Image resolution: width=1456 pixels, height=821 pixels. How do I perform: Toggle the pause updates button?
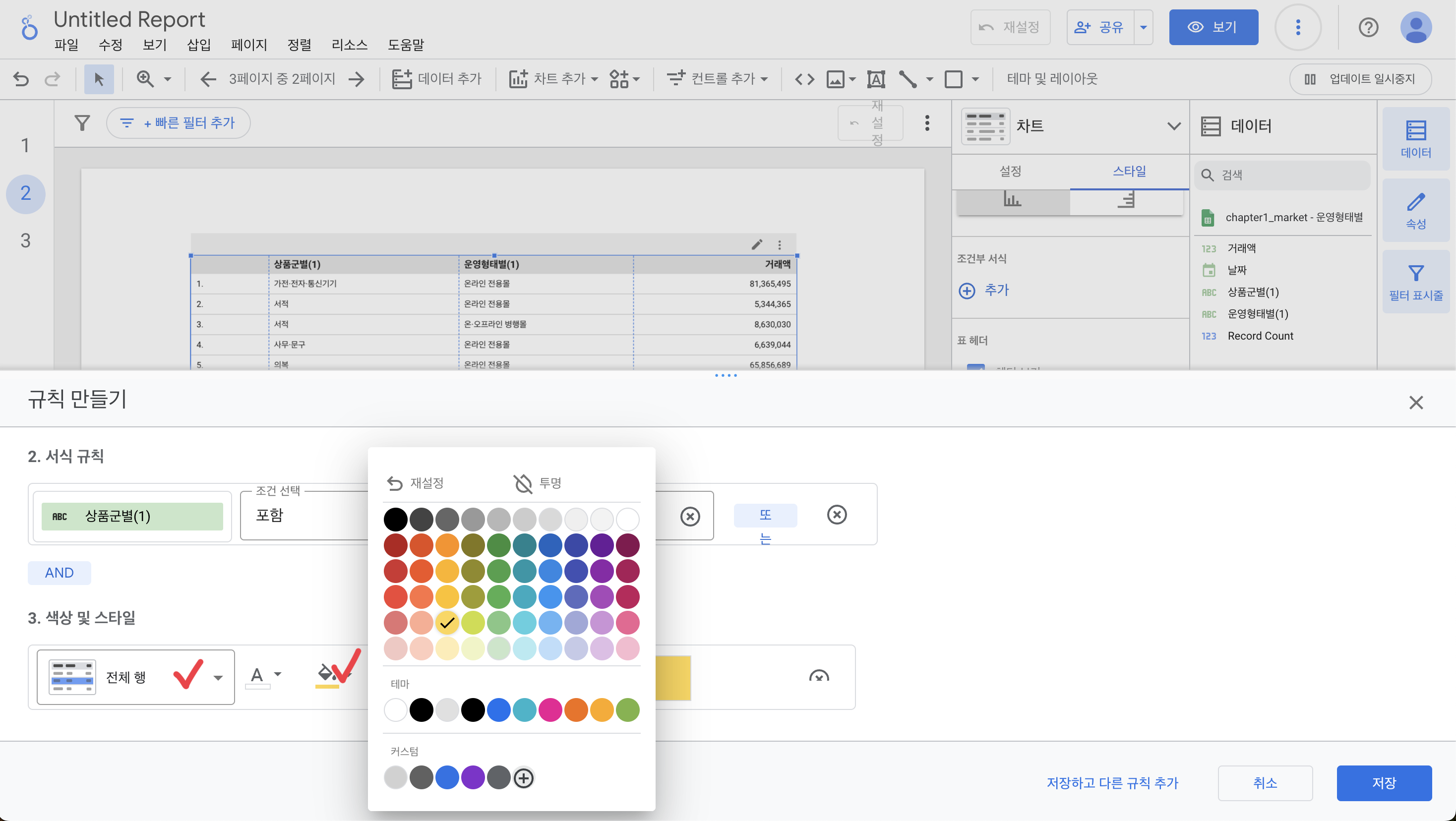1360,78
